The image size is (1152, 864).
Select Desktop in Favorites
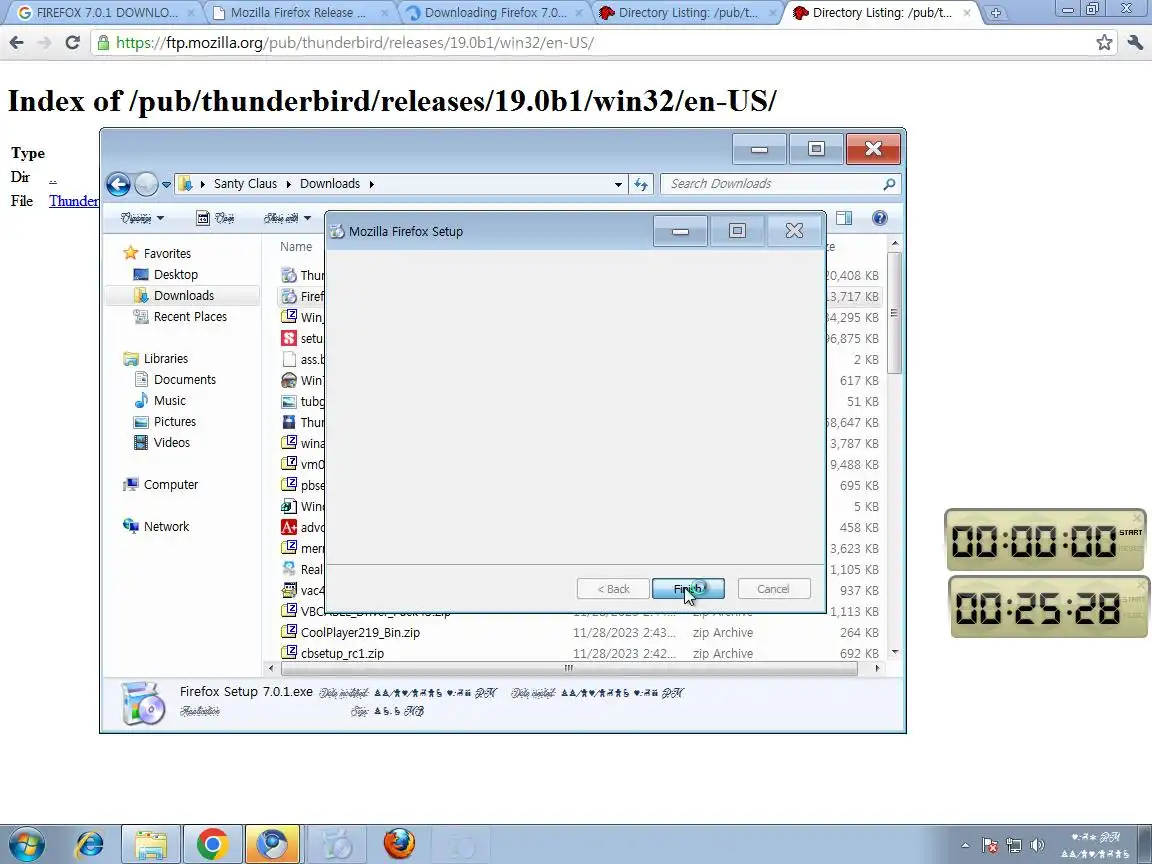[x=176, y=274]
